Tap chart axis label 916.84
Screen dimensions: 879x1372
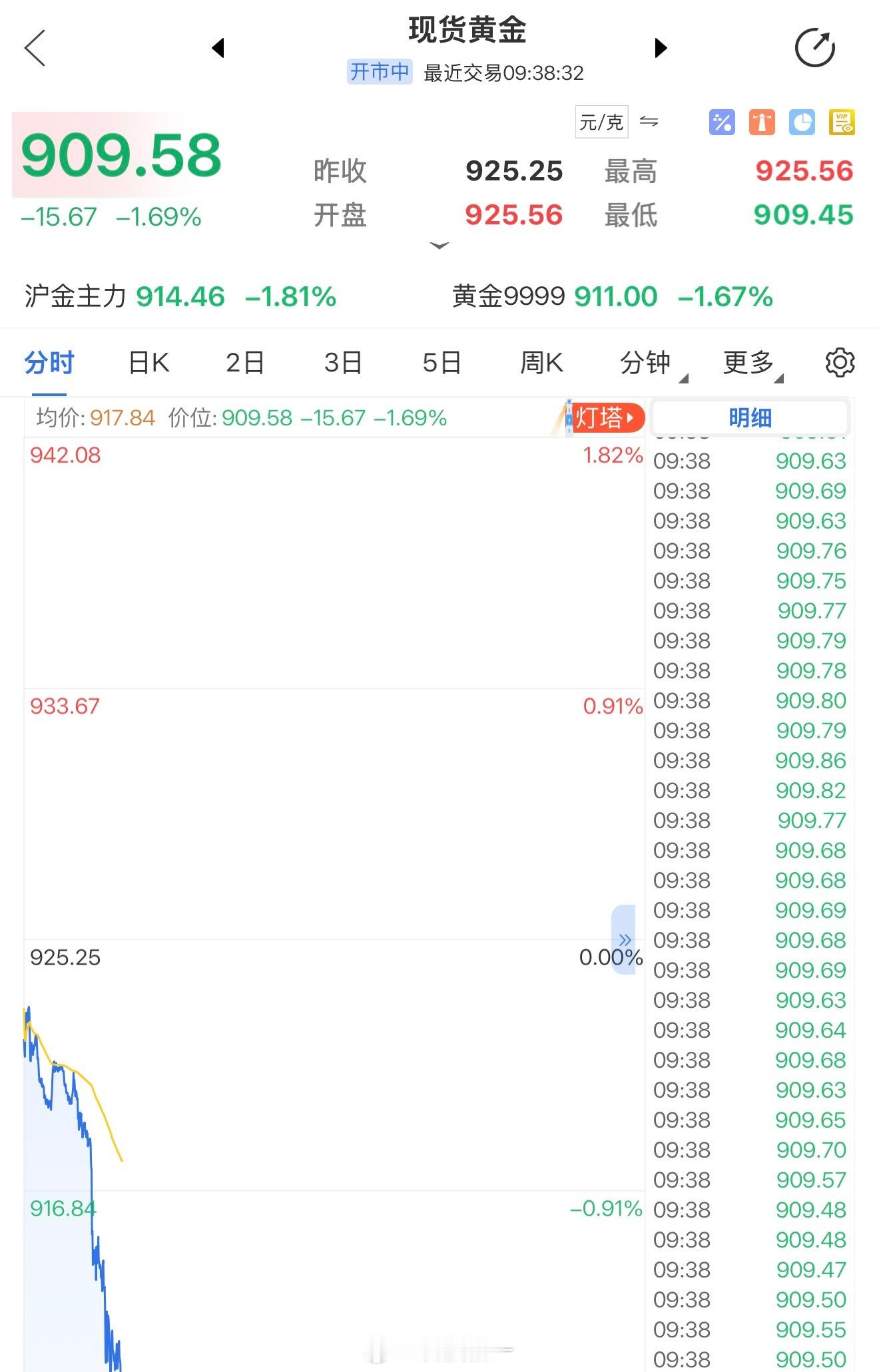(x=63, y=1208)
